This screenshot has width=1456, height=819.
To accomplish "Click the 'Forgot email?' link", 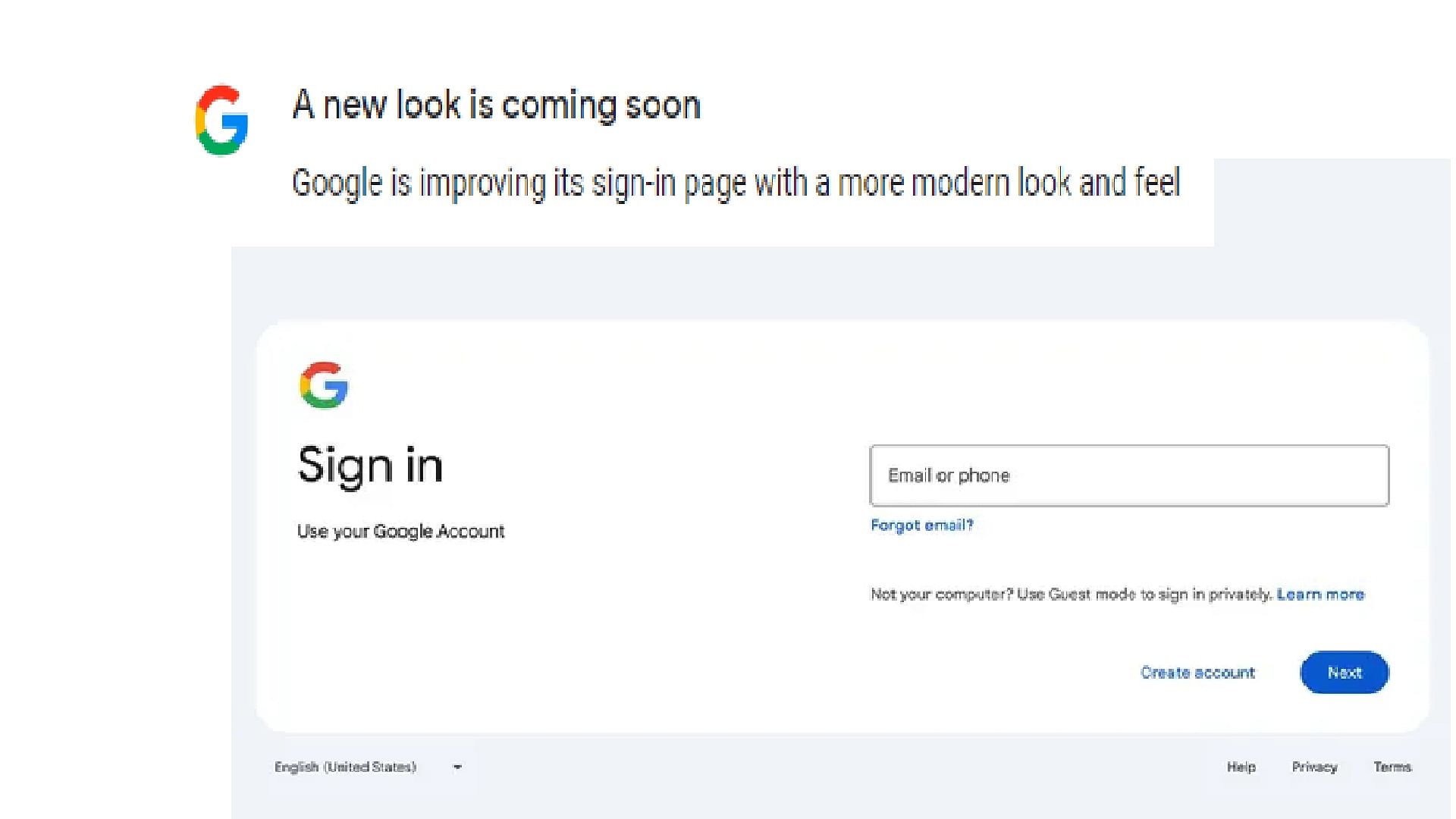I will [x=920, y=524].
